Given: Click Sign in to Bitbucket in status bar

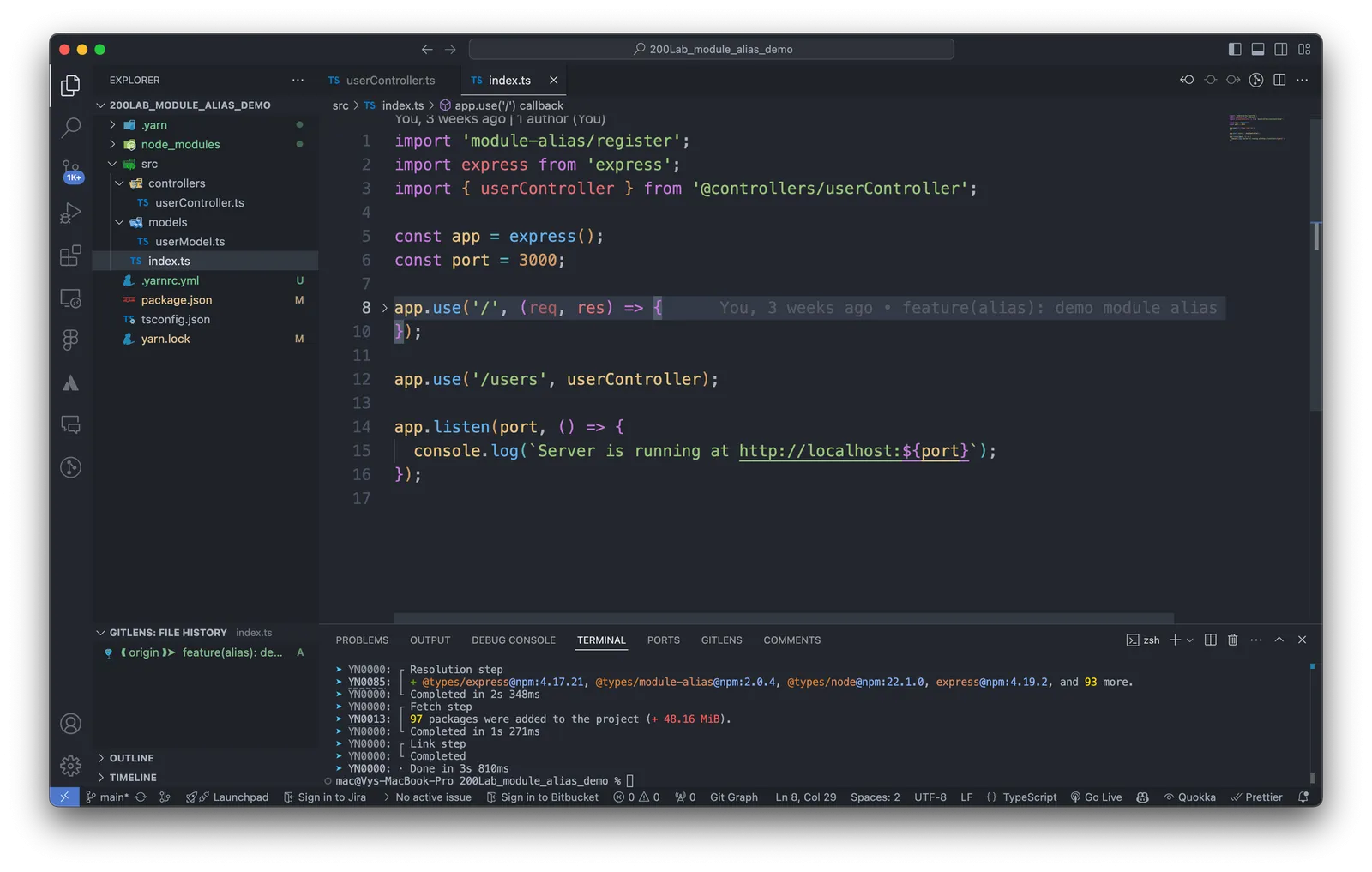Looking at the screenshot, I should (543, 797).
